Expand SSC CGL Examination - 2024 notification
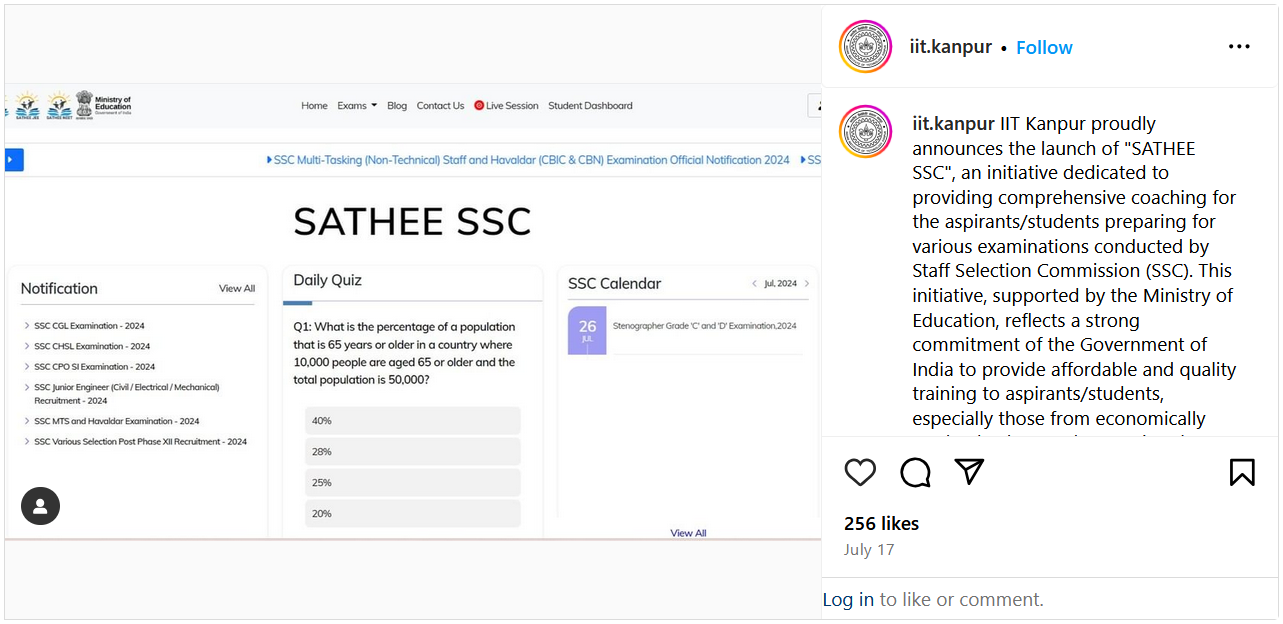 [x=88, y=326]
